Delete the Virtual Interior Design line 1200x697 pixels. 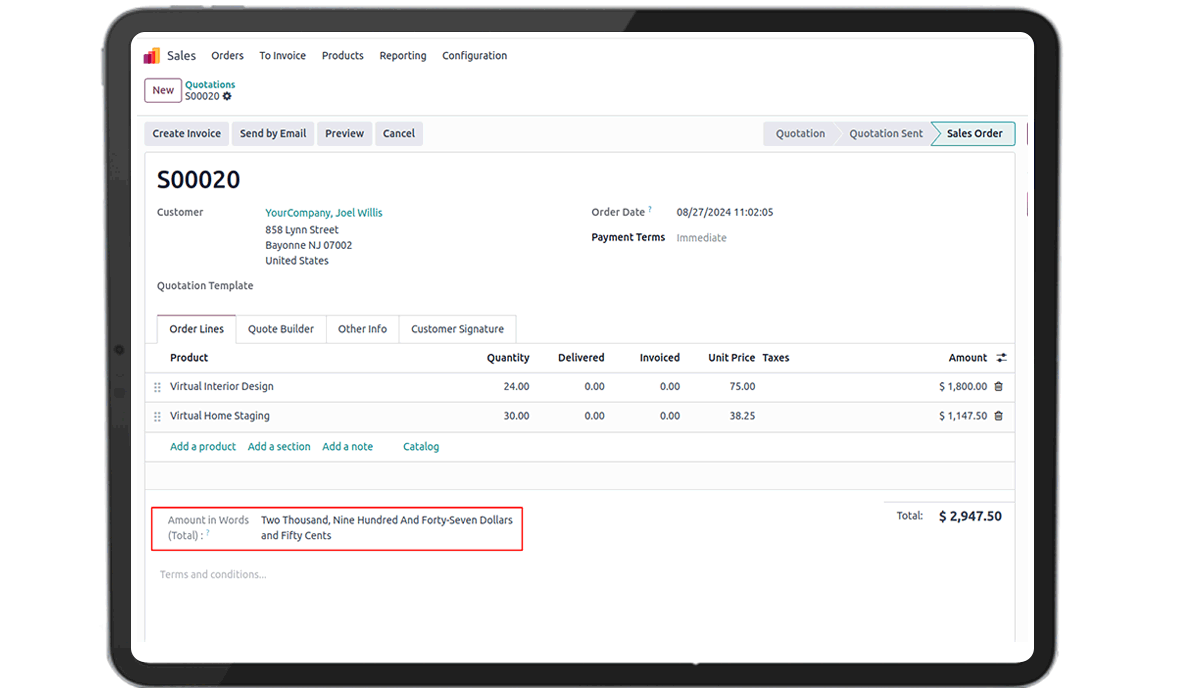pos(998,386)
